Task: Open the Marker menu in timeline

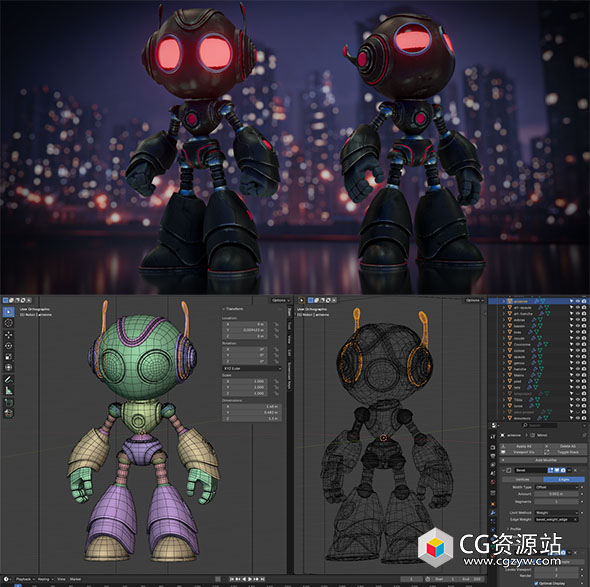Action: (75, 579)
